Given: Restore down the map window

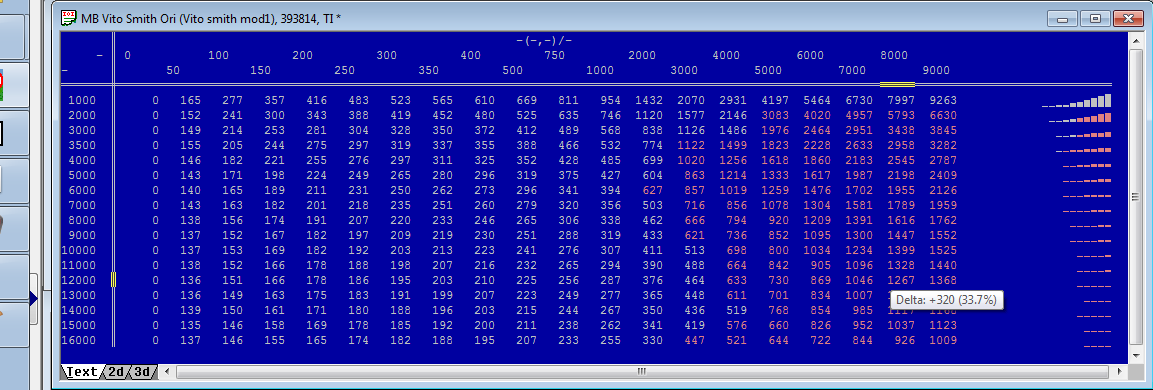Looking at the screenshot, I should tap(1095, 18).
